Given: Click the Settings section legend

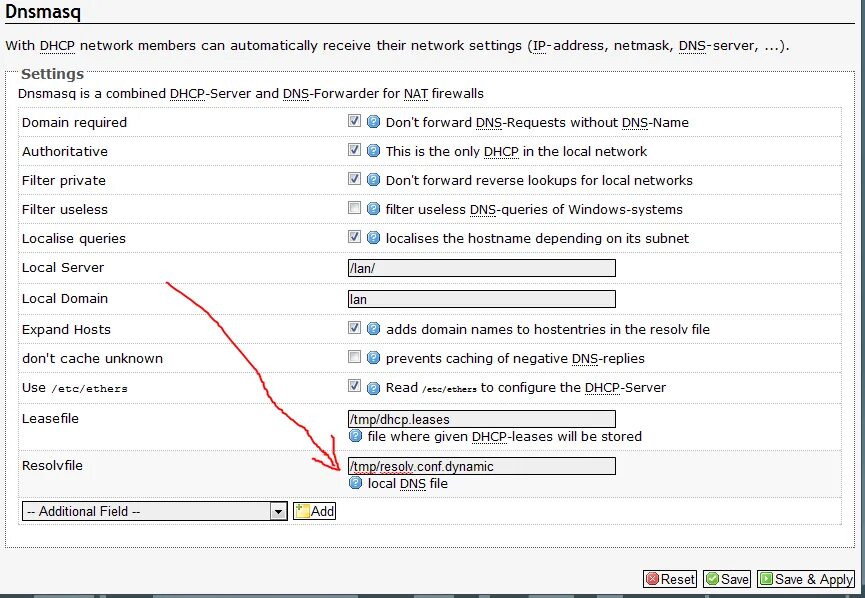Looking at the screenshot, I should click(52, 74).
